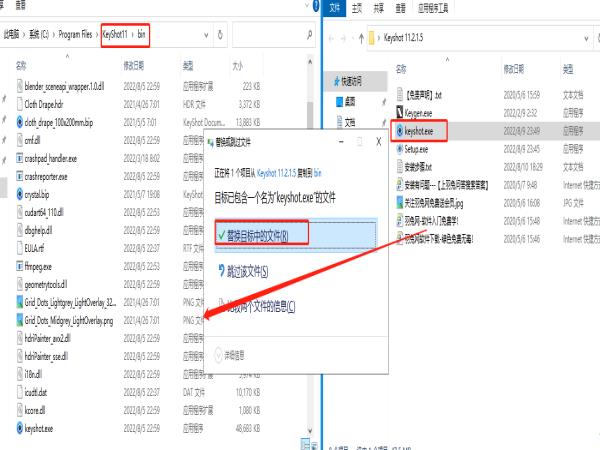Select the geometrytools.dll file
The height and width of the screenshot is (450, 600).
(46, 284)
